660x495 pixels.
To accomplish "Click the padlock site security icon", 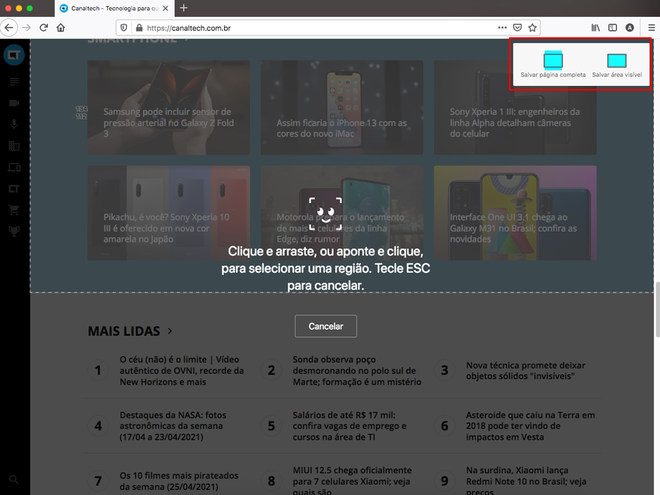I will click(x=139, y=28).
